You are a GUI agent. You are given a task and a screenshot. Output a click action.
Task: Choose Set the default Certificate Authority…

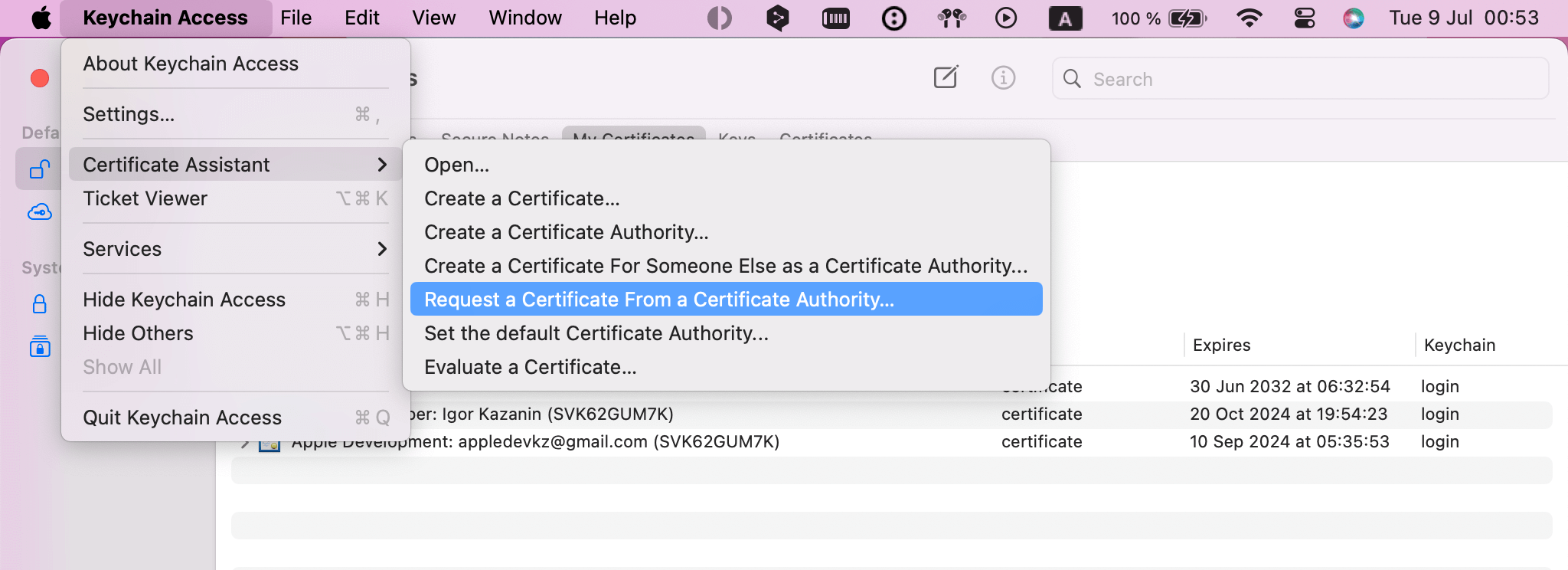click(x=727, y=333)
